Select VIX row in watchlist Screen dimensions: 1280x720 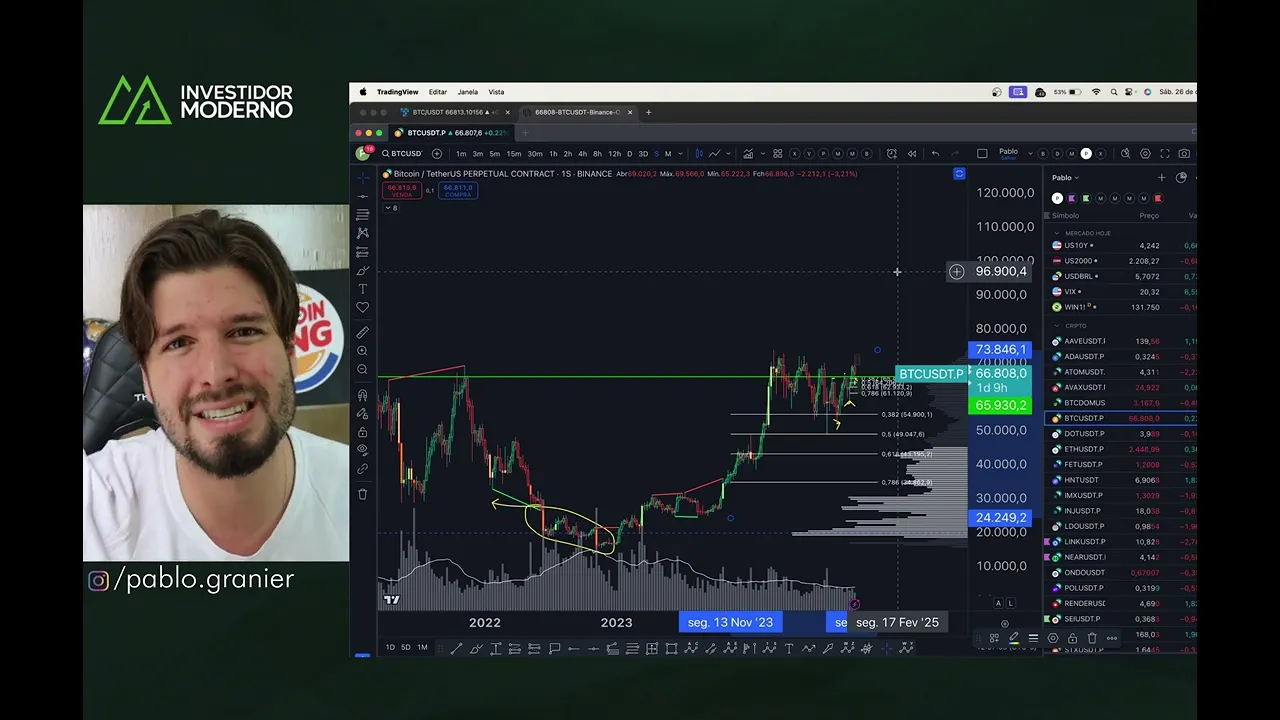tap(1120, 292)
